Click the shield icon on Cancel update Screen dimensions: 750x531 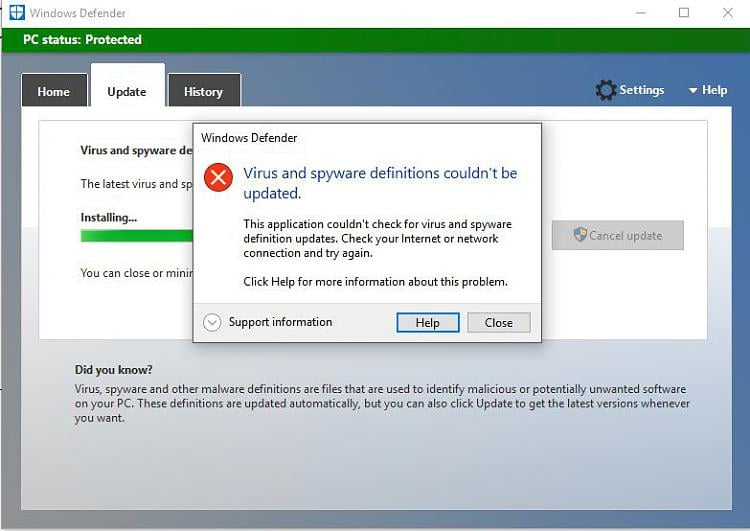[580, 234]
